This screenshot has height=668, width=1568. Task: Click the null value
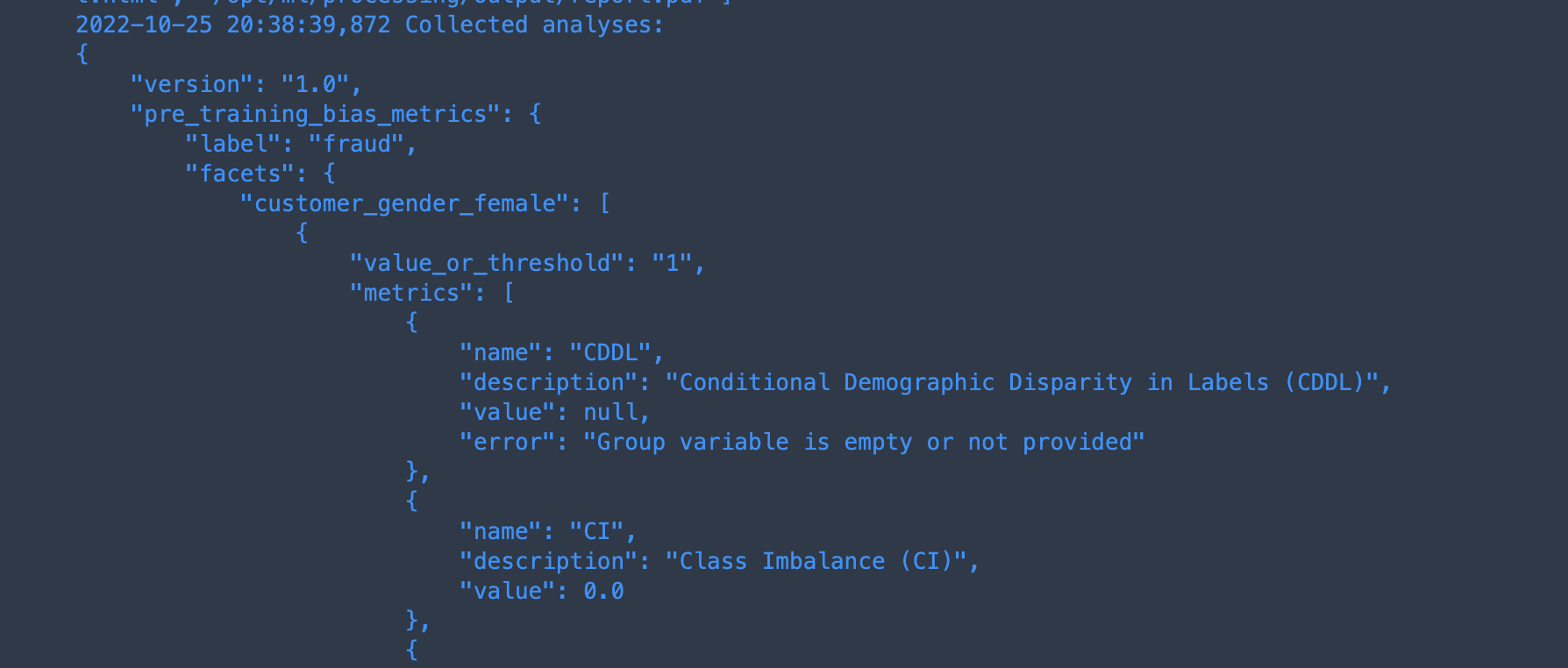click(610, 412)
